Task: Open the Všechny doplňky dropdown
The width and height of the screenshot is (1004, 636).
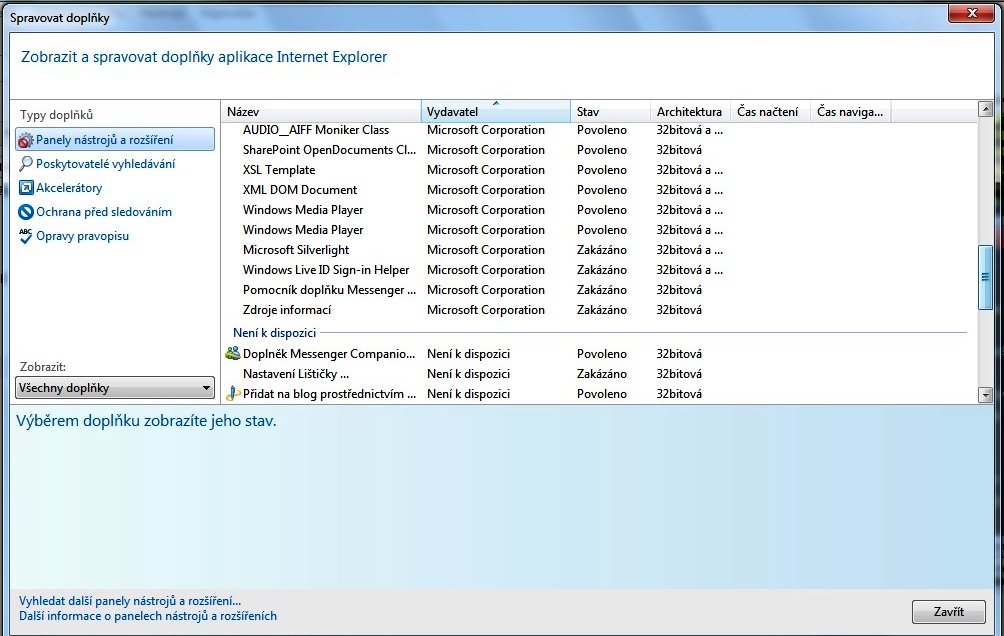Action: tap(115, 388)
